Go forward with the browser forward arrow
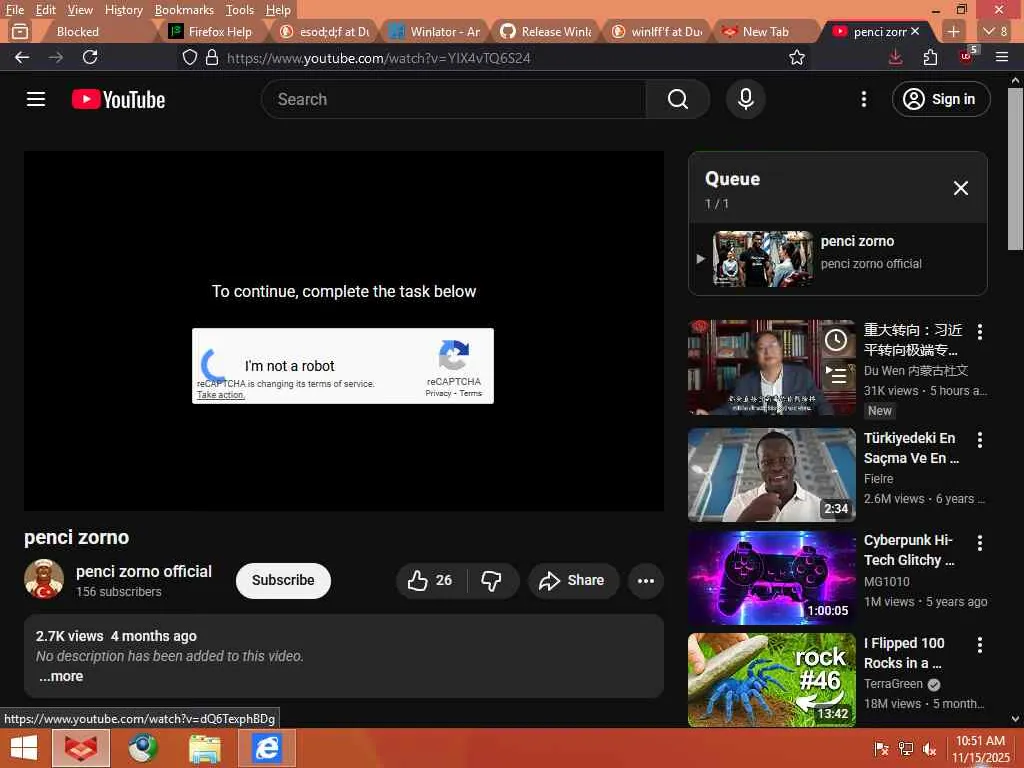 point(56,57)
